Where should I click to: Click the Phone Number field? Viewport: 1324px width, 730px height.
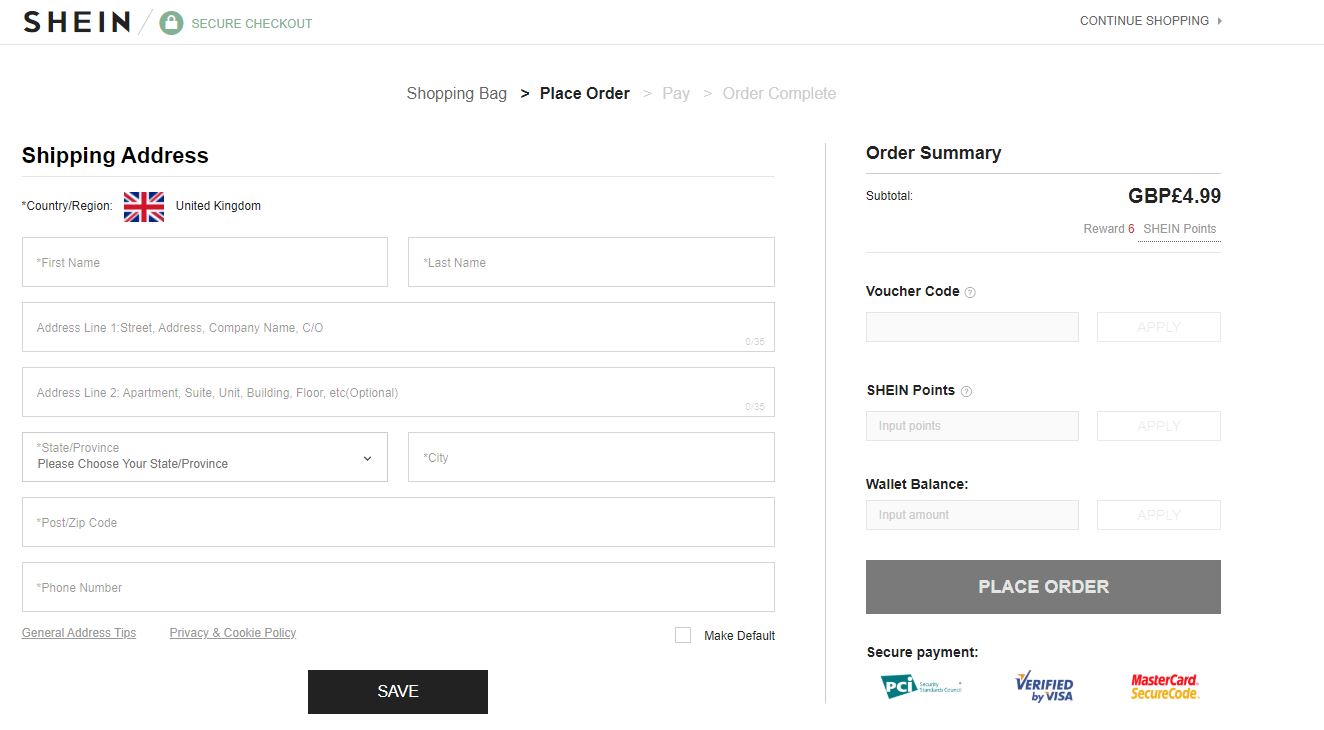click(x=398, y=587)
